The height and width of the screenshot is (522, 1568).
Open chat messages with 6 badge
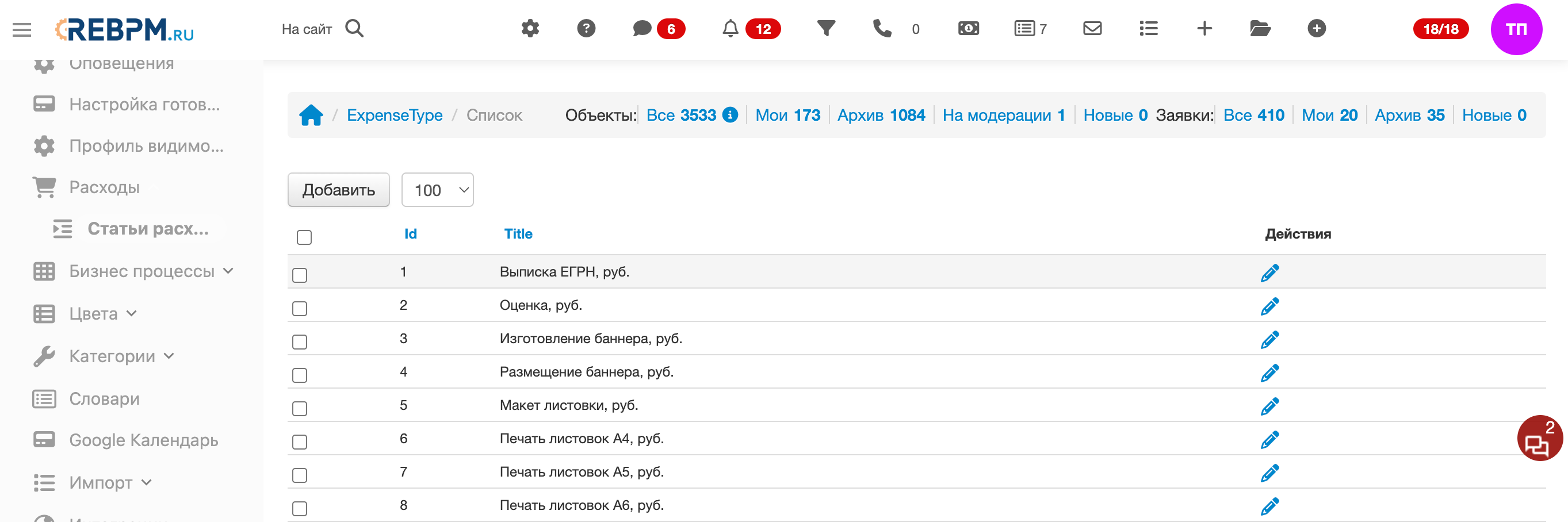click(x=659, y=29)
